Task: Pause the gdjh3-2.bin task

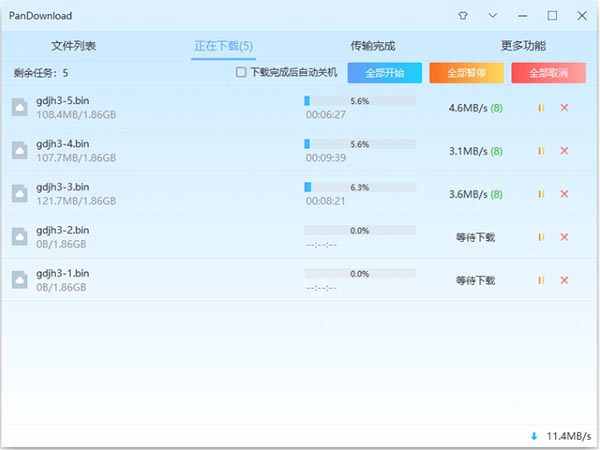Action: click(x=541, y=238)
